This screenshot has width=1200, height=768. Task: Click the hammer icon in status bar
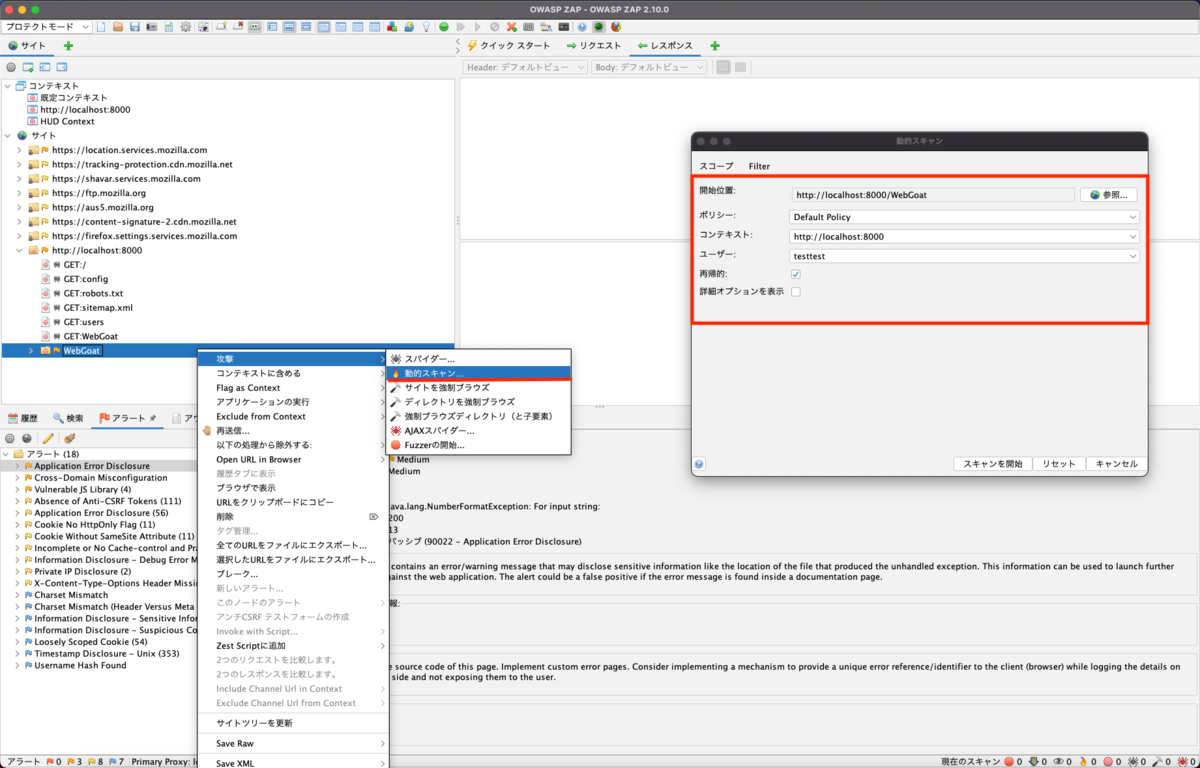click(x=1157, y=762)
